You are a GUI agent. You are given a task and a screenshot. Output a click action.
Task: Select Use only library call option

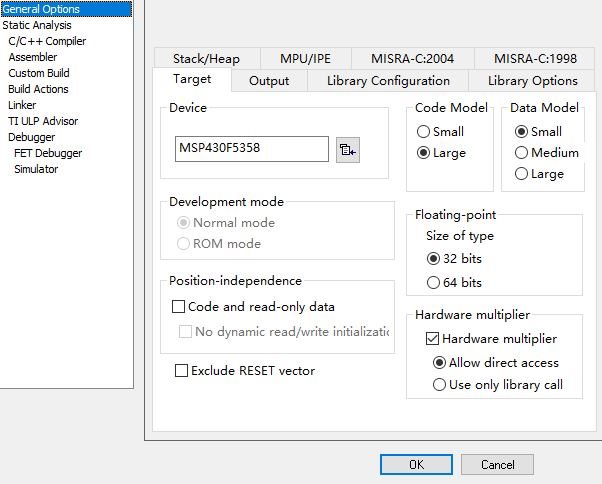pos(439,385)
